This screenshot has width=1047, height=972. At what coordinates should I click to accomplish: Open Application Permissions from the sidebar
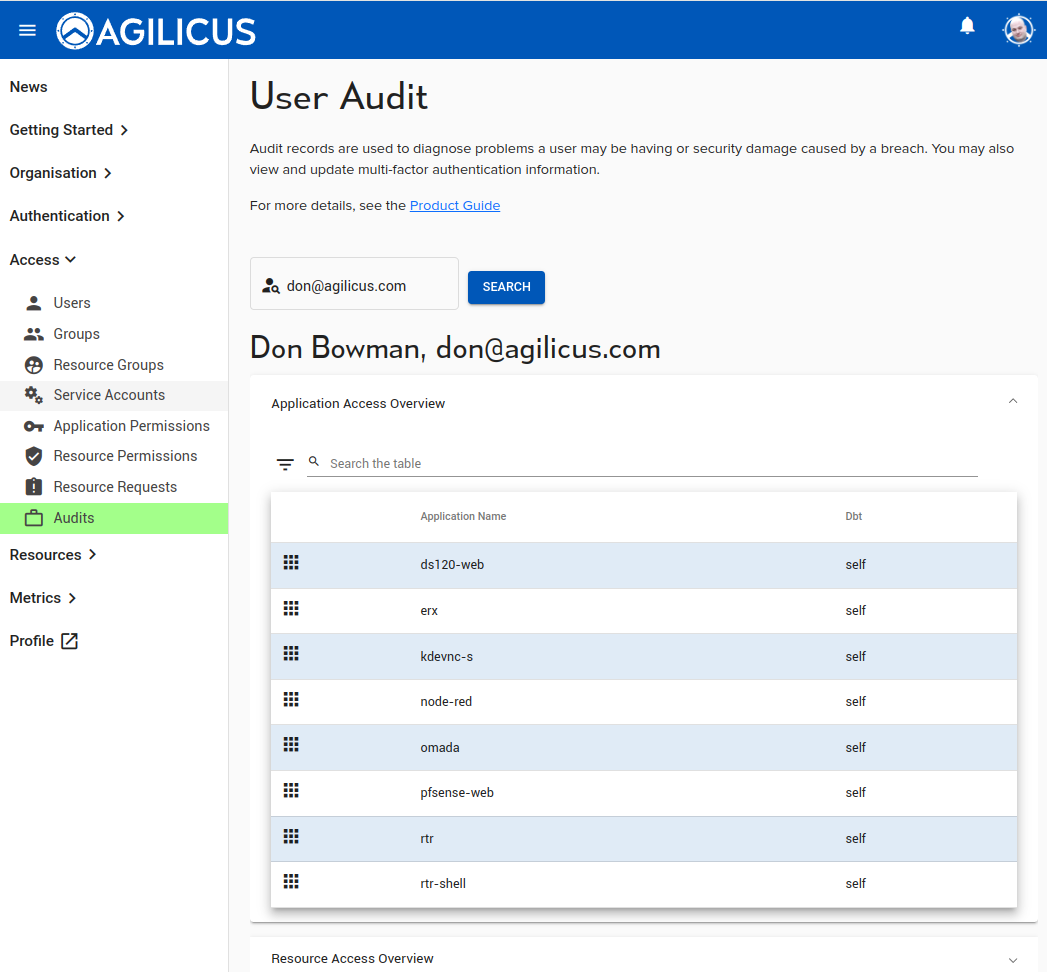pos(131,426)
